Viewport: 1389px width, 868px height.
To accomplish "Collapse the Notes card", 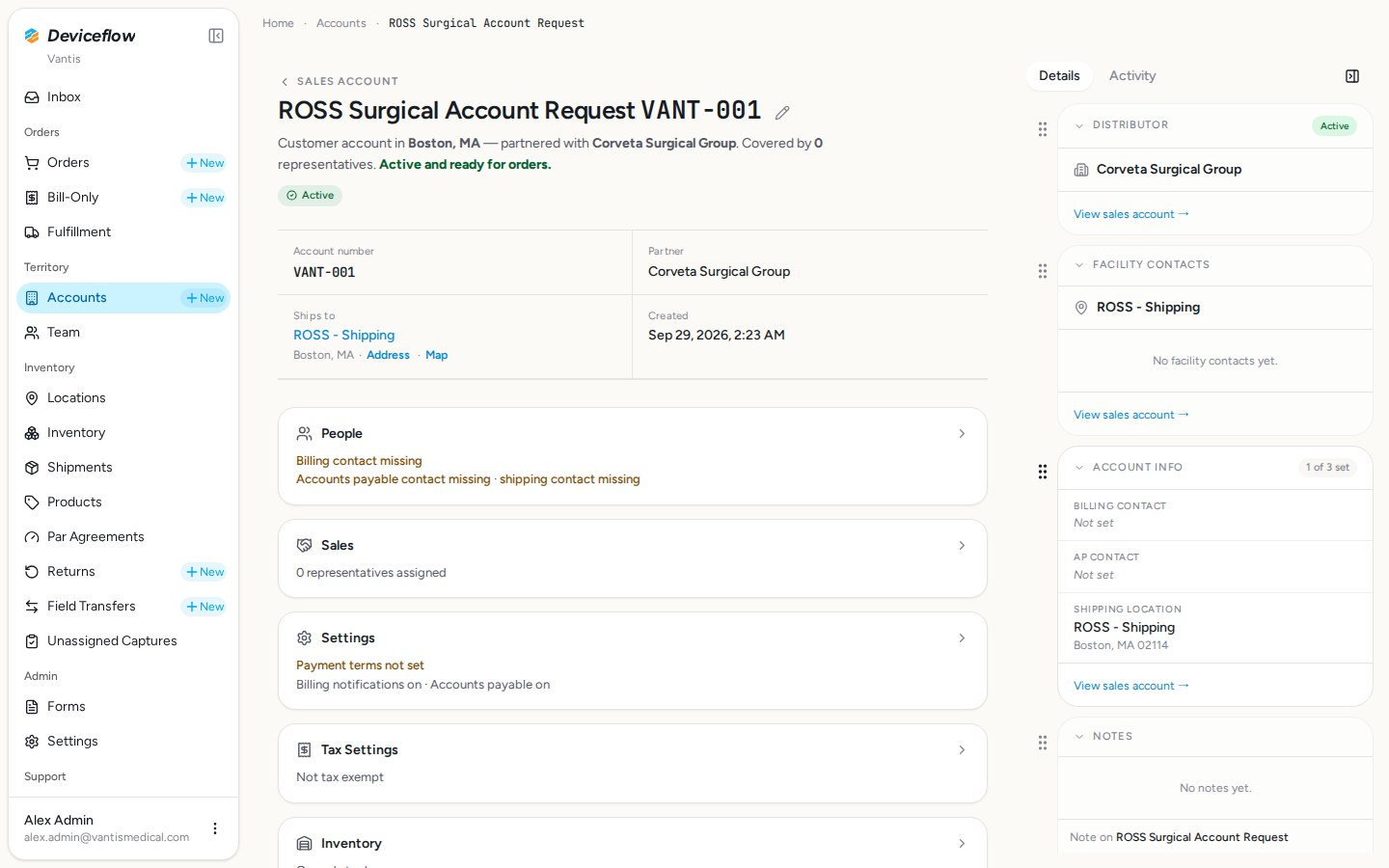I will (x=1079, y=737).
